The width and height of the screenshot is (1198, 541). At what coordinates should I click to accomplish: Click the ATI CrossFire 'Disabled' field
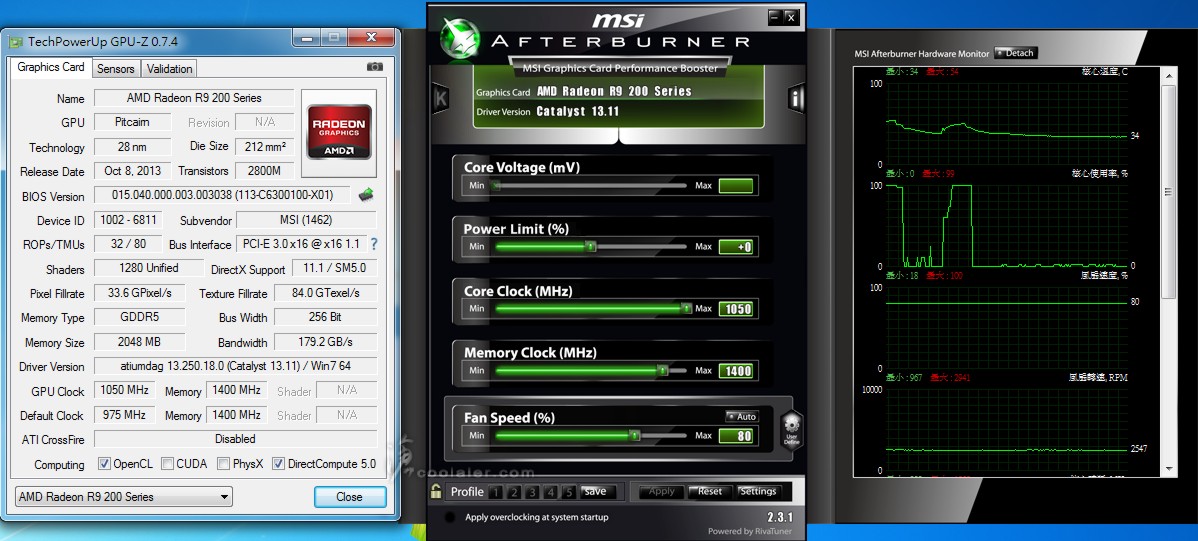(x=235, y=439)
